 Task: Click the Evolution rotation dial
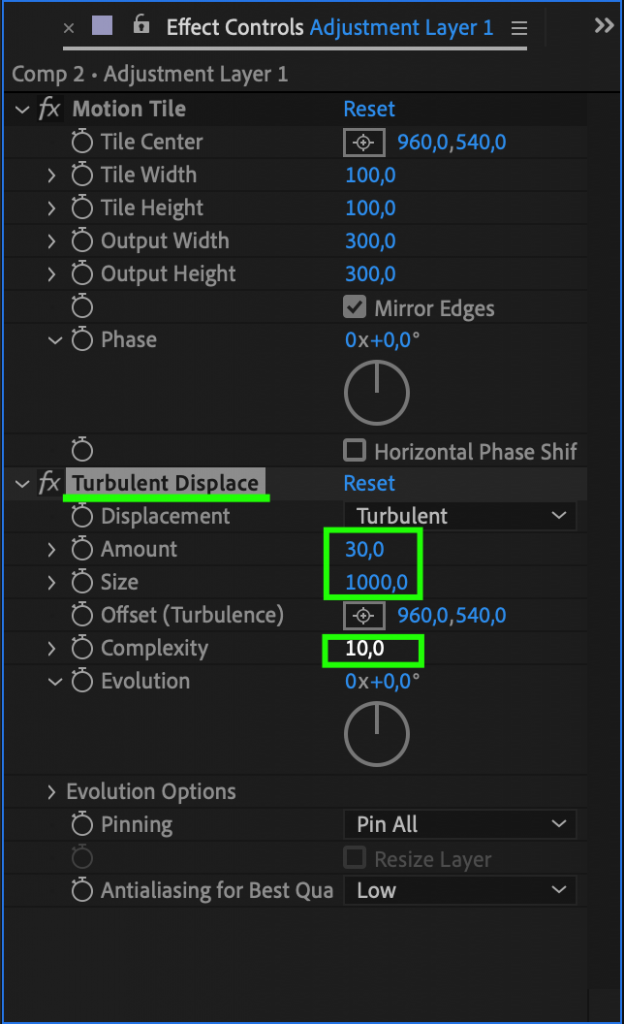[376, 733]
